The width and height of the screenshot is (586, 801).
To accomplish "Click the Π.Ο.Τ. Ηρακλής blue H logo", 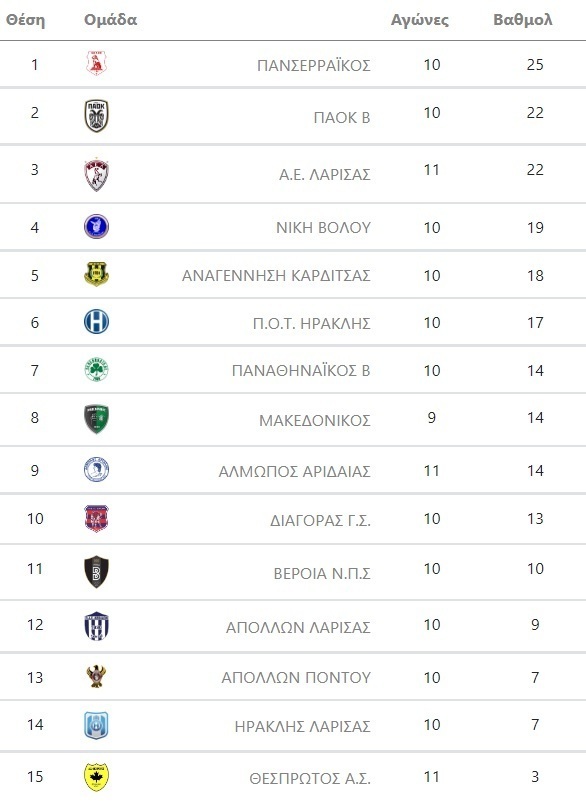I will pyautogui.click(x=97, y=322).
